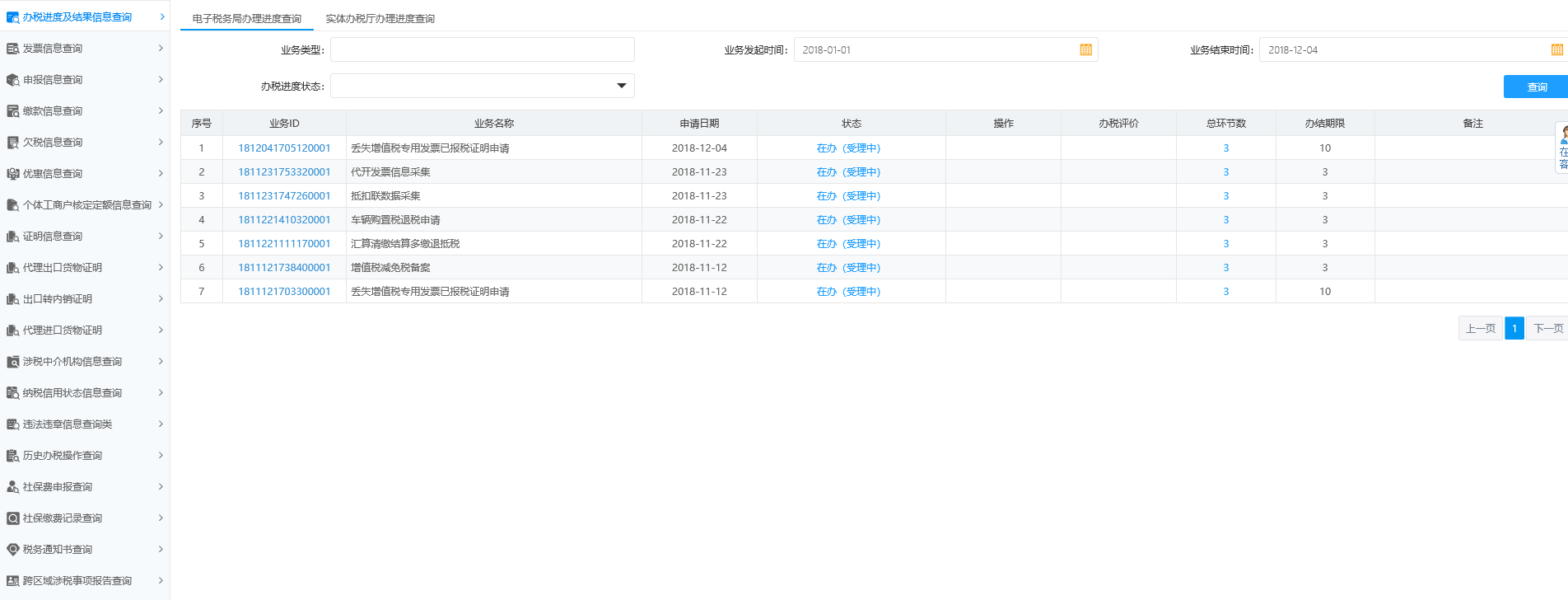Click the 代理进口货物证明 sidebar icon

(12, 330)
